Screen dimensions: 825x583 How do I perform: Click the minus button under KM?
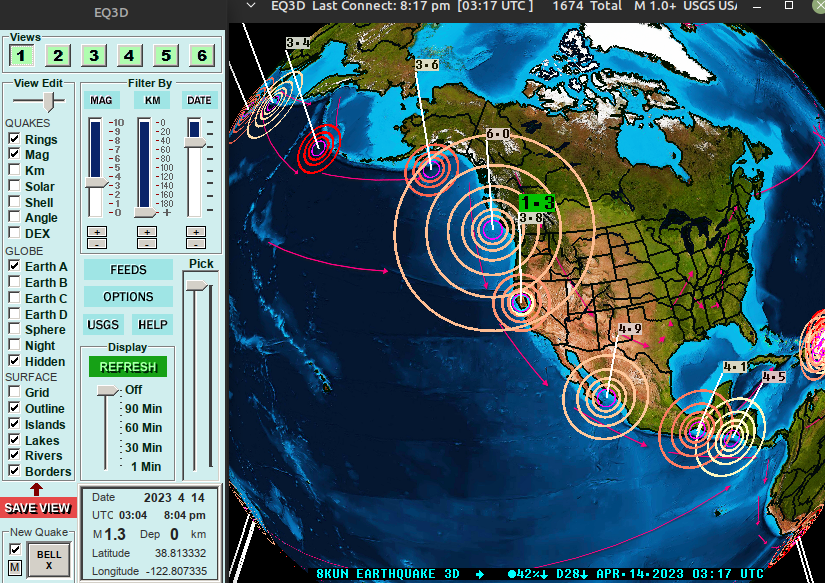tap(147, 244)
